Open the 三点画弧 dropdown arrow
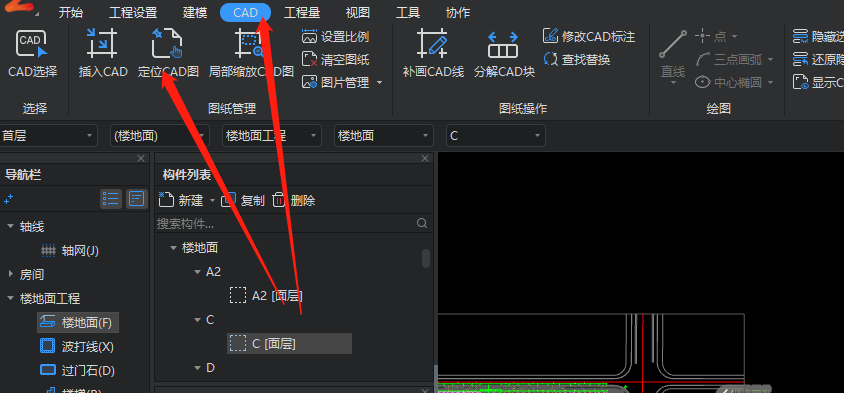Viewport: 844px width, 393px height. pyautogui.click(x=770, y=59)
